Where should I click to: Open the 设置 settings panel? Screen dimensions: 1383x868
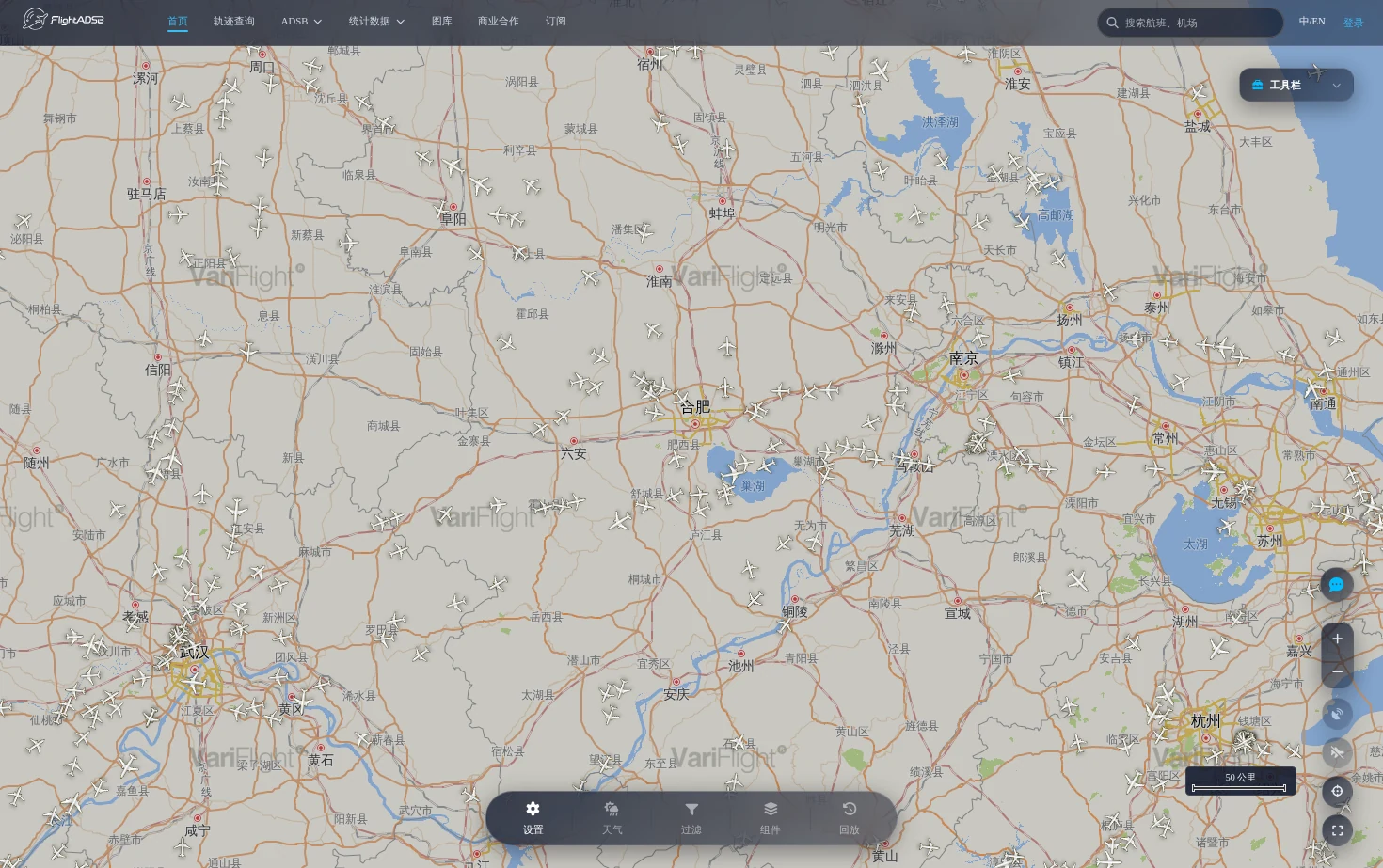click(x=533, y=818)
